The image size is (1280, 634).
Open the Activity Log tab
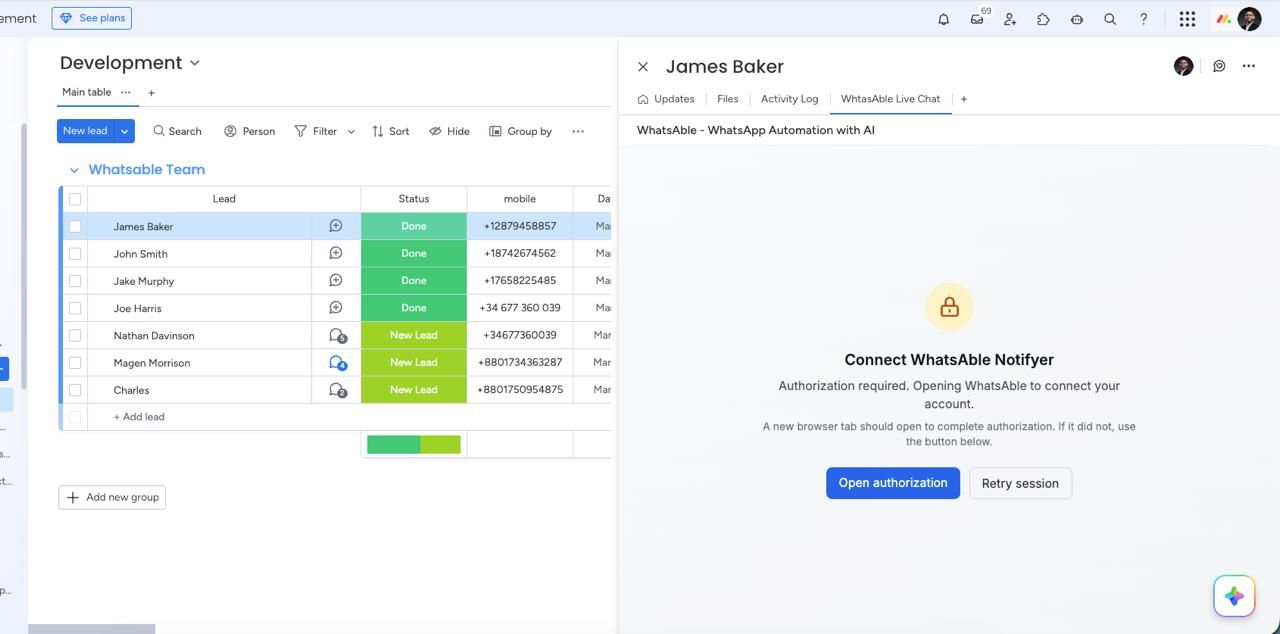(789, 99)
